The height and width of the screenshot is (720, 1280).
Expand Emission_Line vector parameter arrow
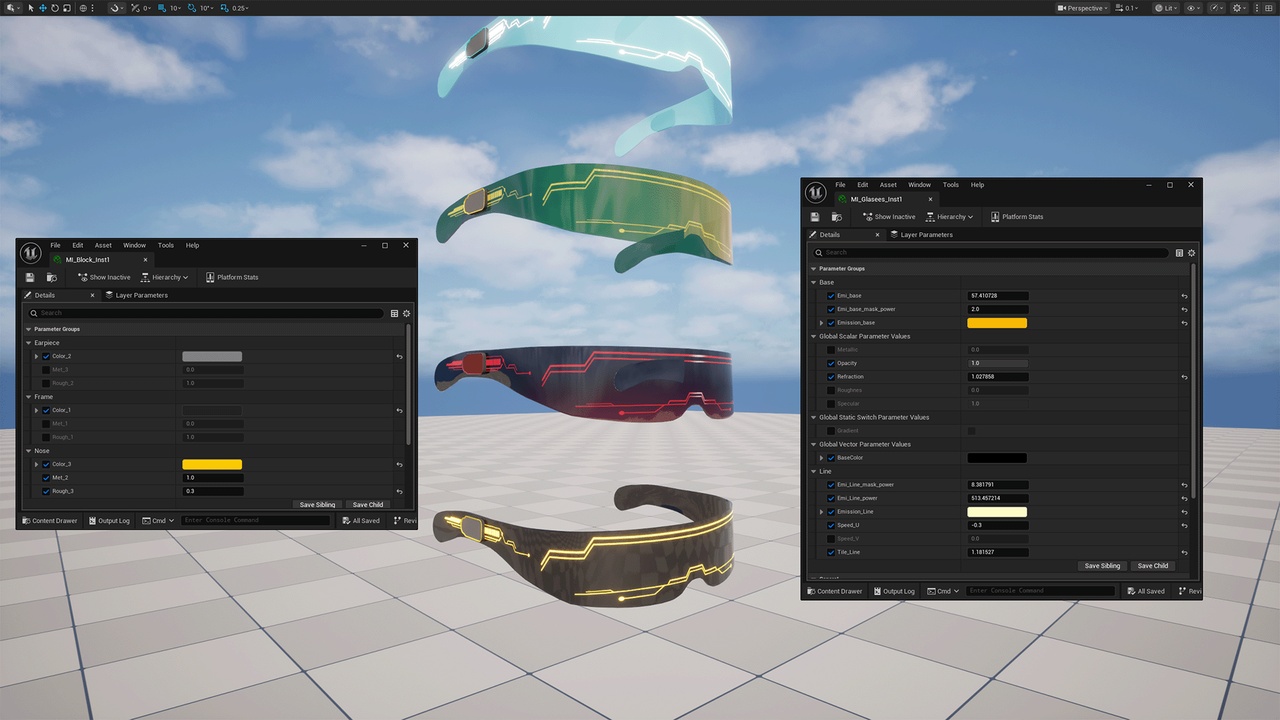822,512
